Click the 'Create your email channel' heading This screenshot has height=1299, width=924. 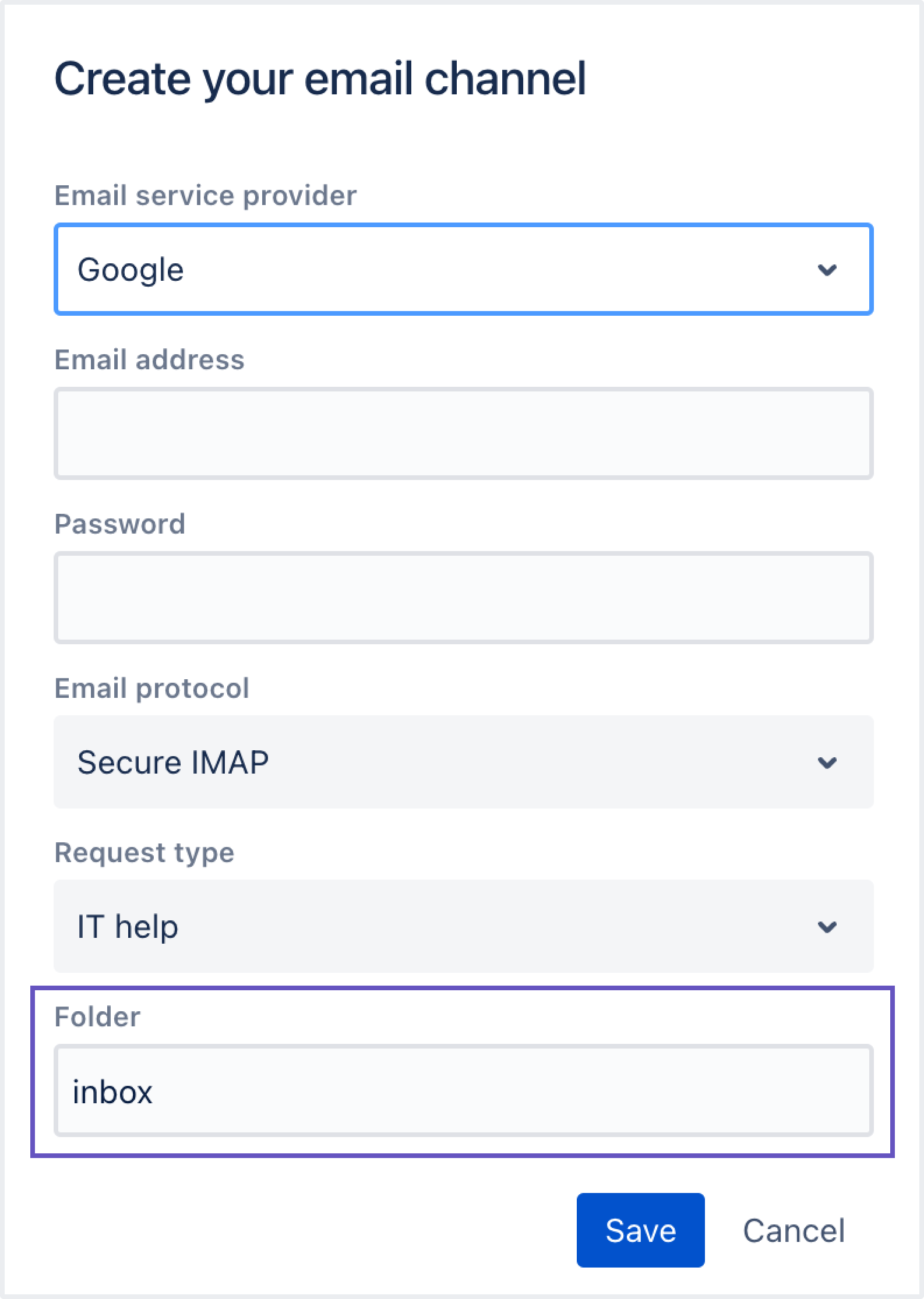[x=320, y=79]
